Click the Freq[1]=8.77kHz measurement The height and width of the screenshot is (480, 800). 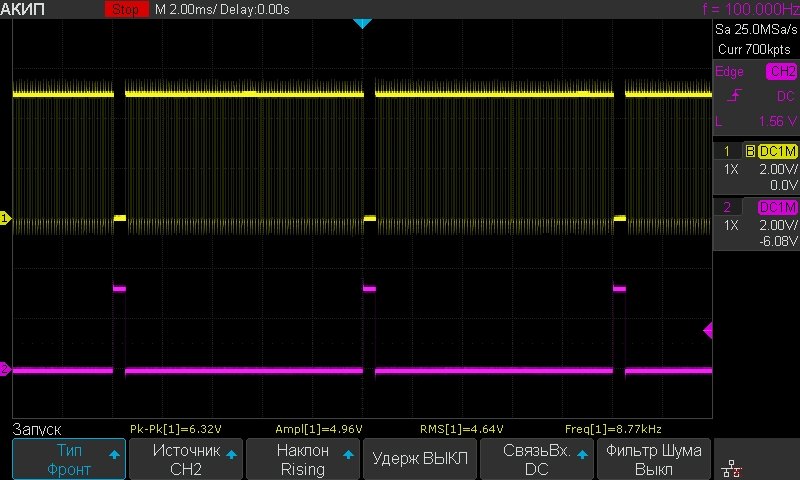(612, 428)
